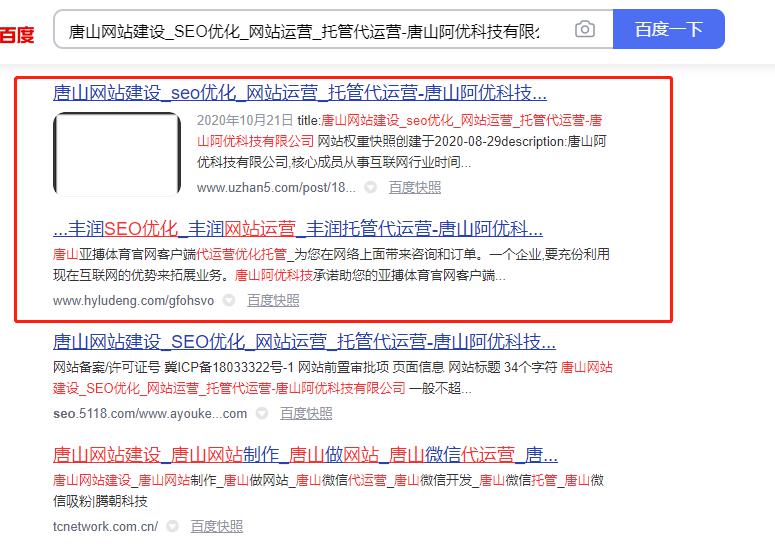
Task: Click the small icon beside the seo.5118.com URL
Action: (262, 413)
